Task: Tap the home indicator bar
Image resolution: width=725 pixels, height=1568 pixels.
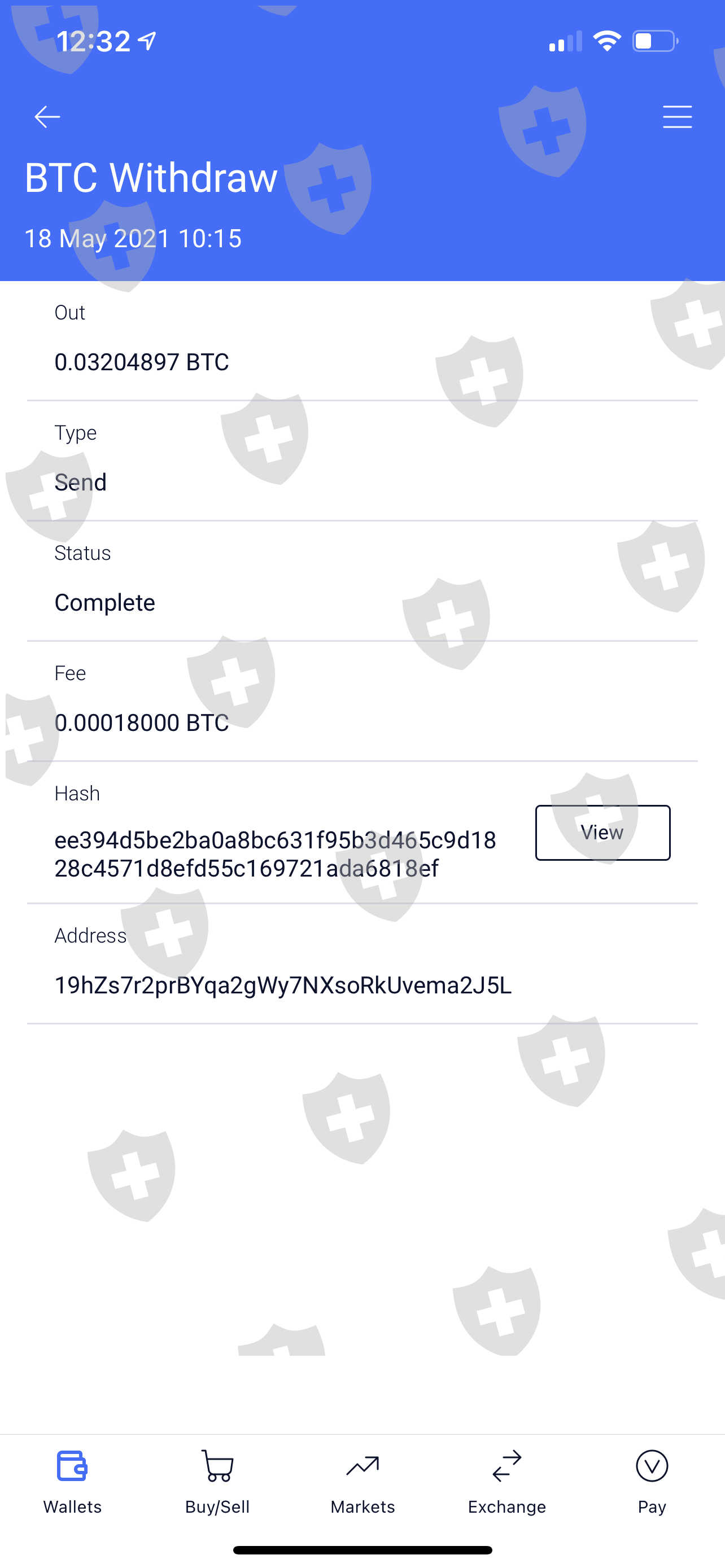Action: pyautogui.click(x=363, y=1550)
